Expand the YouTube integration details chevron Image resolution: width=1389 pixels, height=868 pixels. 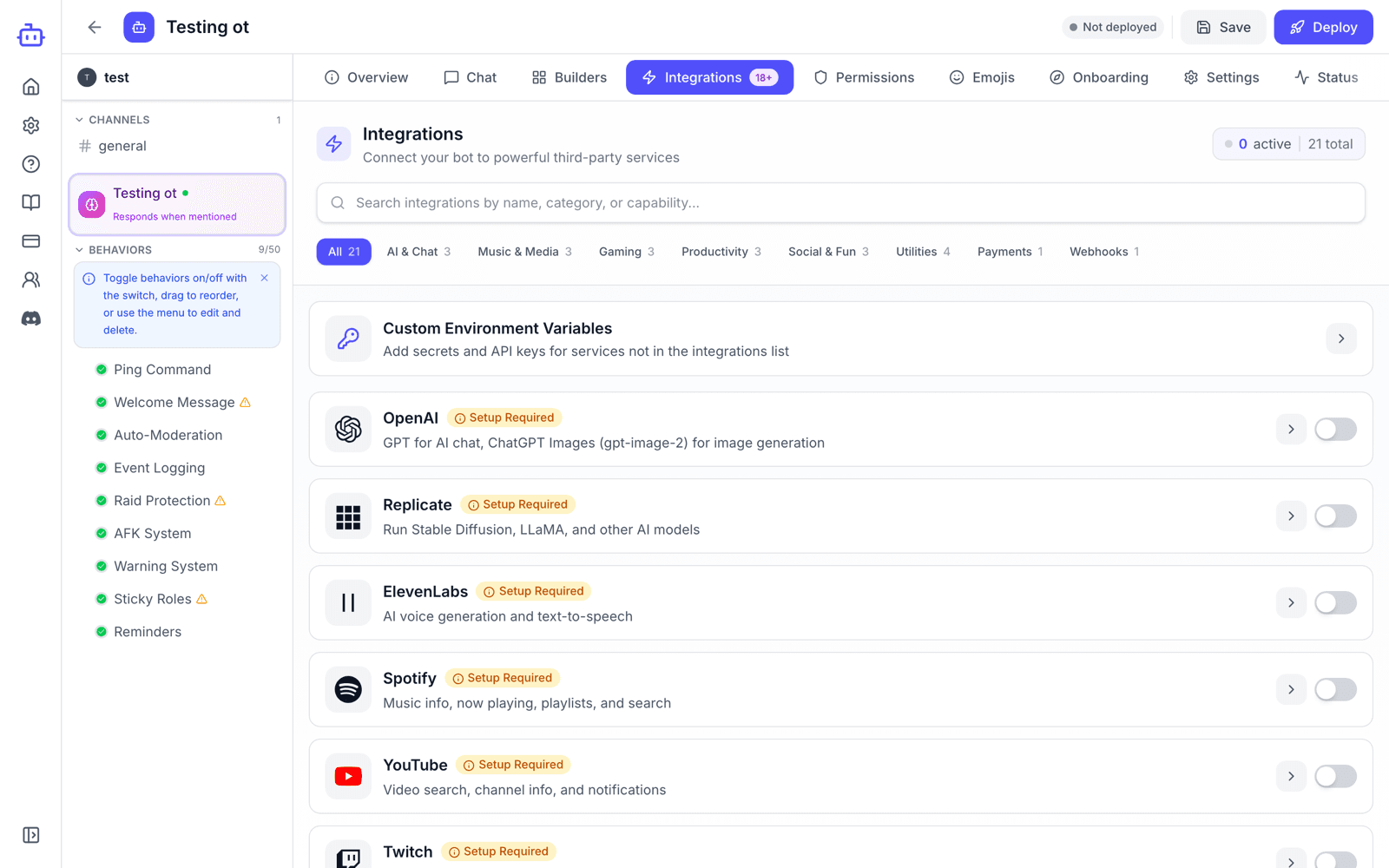(x=1291, y=776)
